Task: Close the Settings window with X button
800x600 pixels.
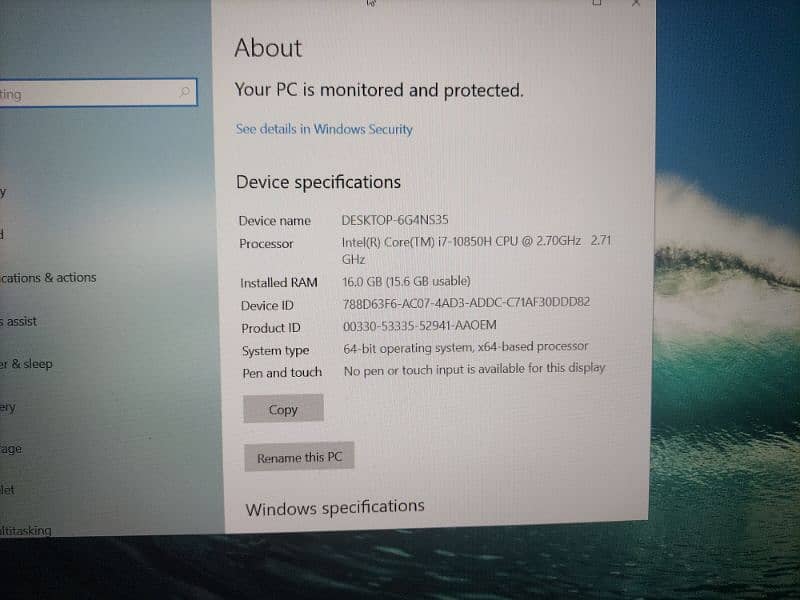Action: click(x=636, y=3)
